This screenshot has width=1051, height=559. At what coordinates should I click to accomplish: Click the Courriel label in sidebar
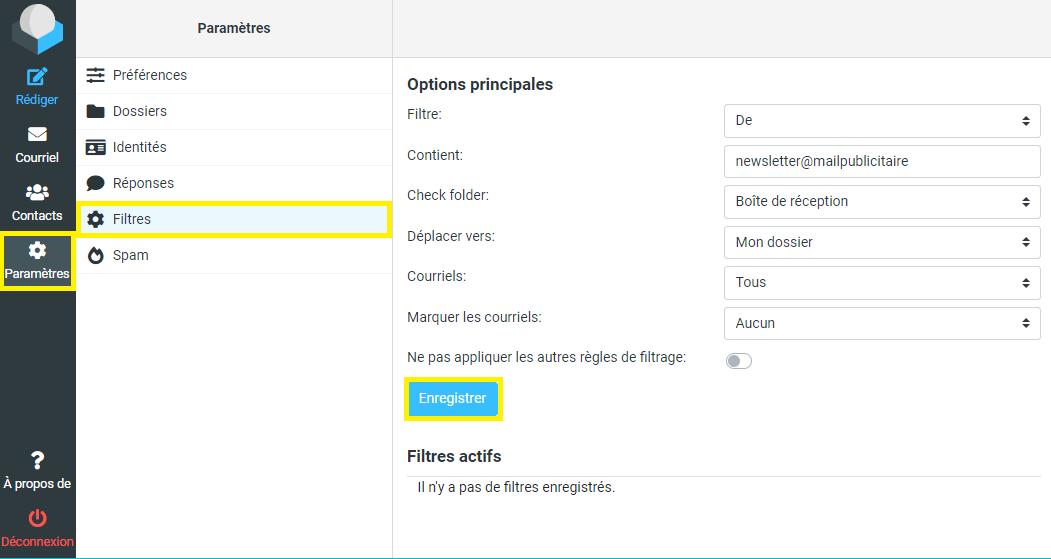38,158
